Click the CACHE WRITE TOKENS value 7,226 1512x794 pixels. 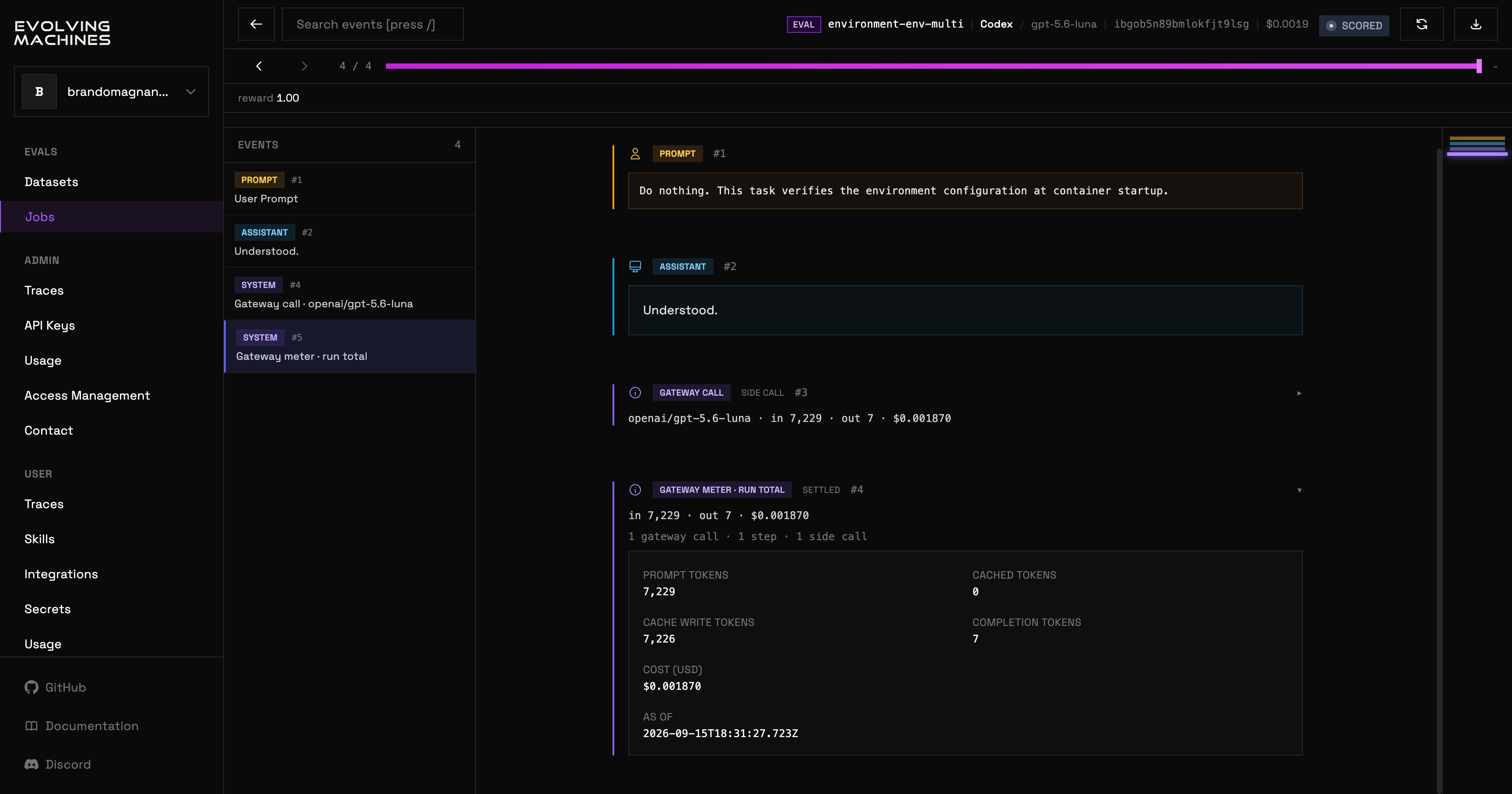tap(658, 639)
